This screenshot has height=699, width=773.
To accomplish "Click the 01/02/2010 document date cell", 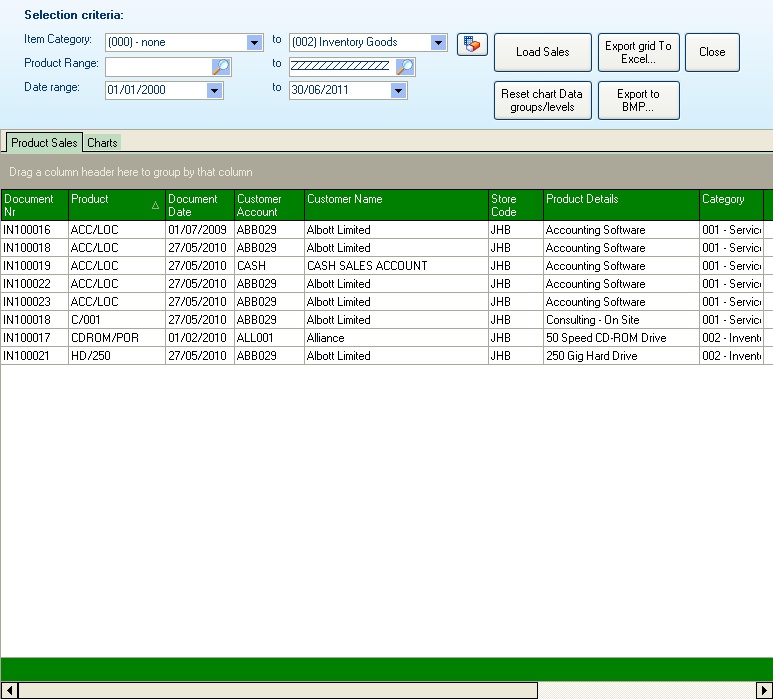I will [x=200, y=338].
